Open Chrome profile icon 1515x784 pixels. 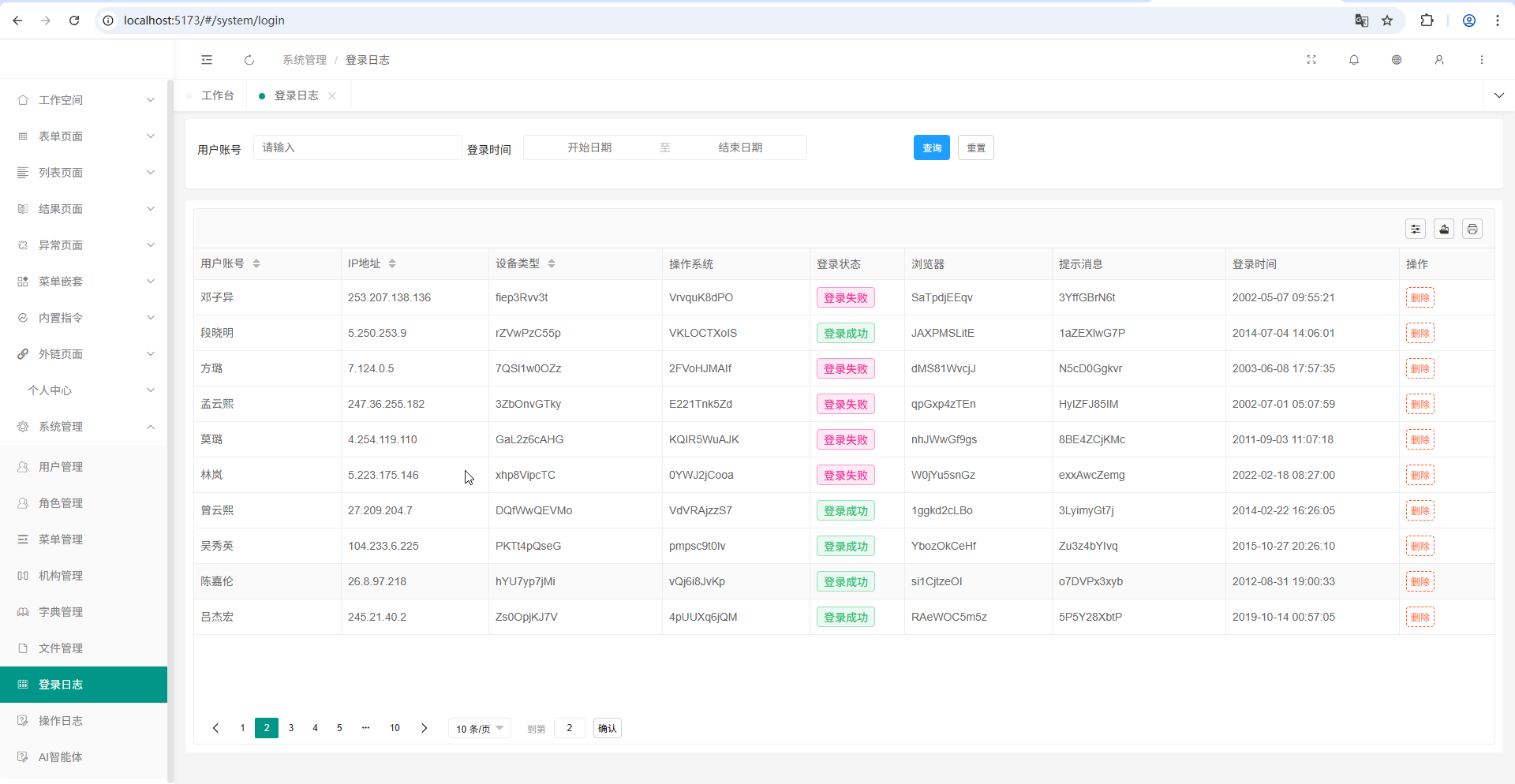1469,21
